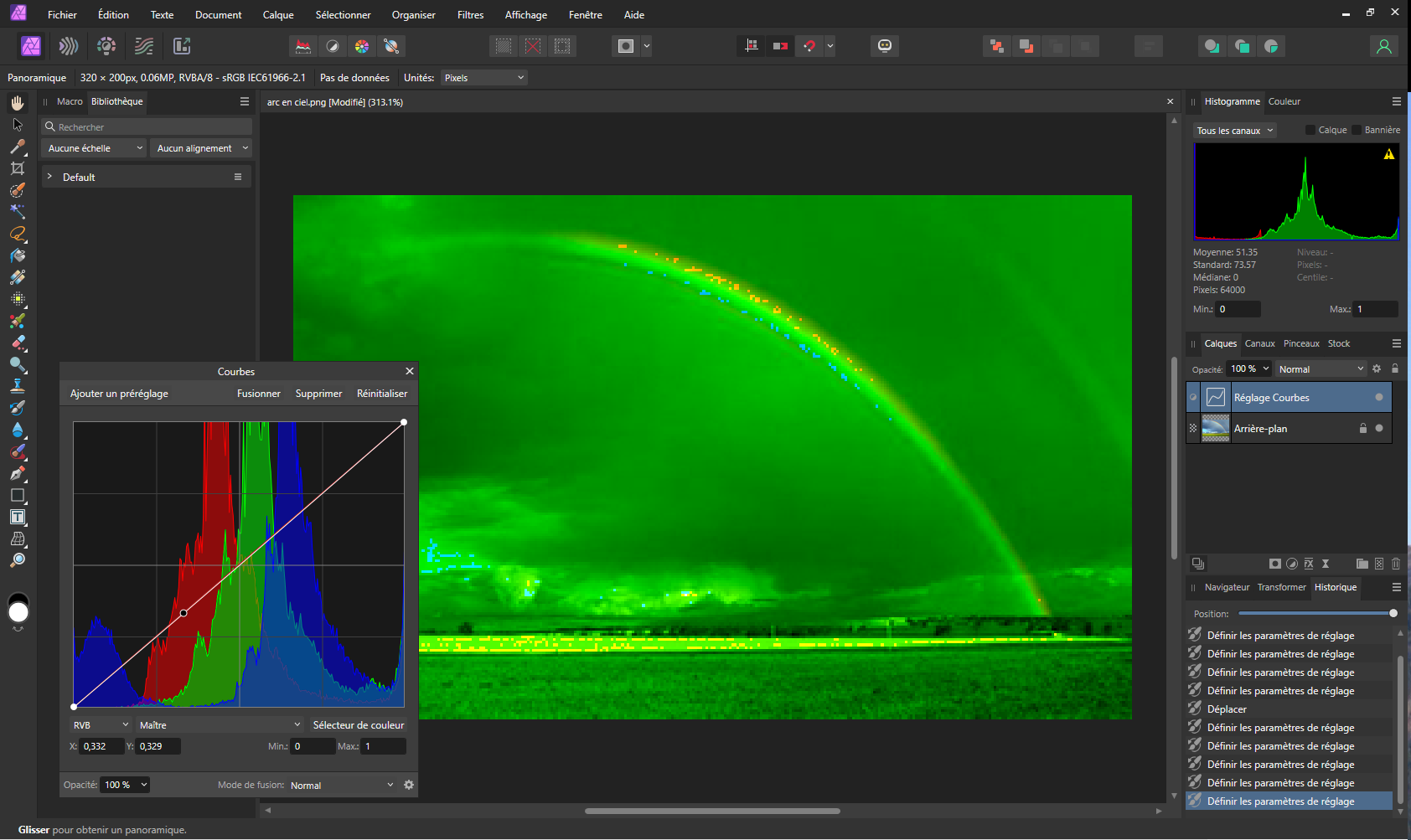Toggle the Calque checkbox in Histogramme
The image size is (1411, 840).
(1310, 130)
